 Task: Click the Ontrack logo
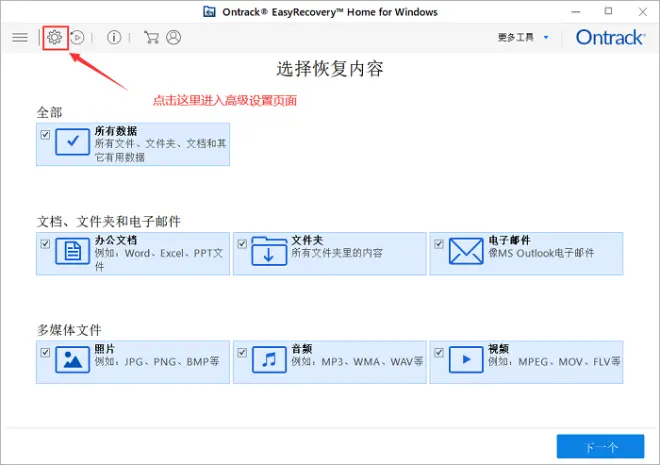610,37
